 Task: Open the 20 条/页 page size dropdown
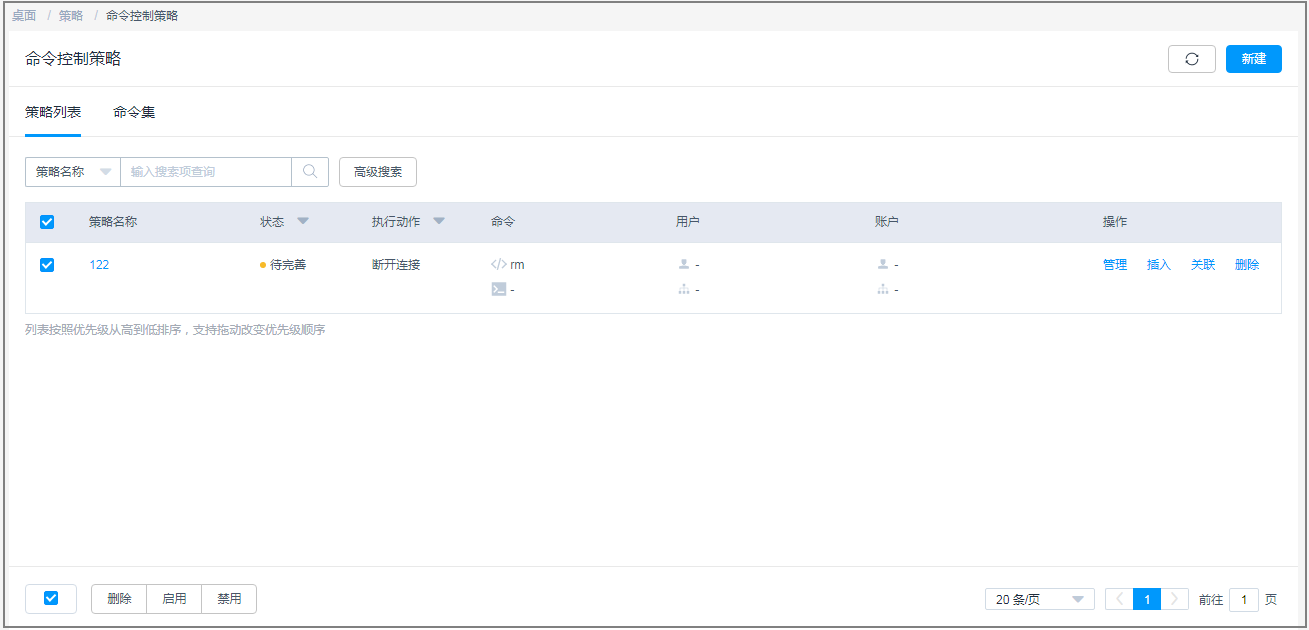click(1039, 600)
